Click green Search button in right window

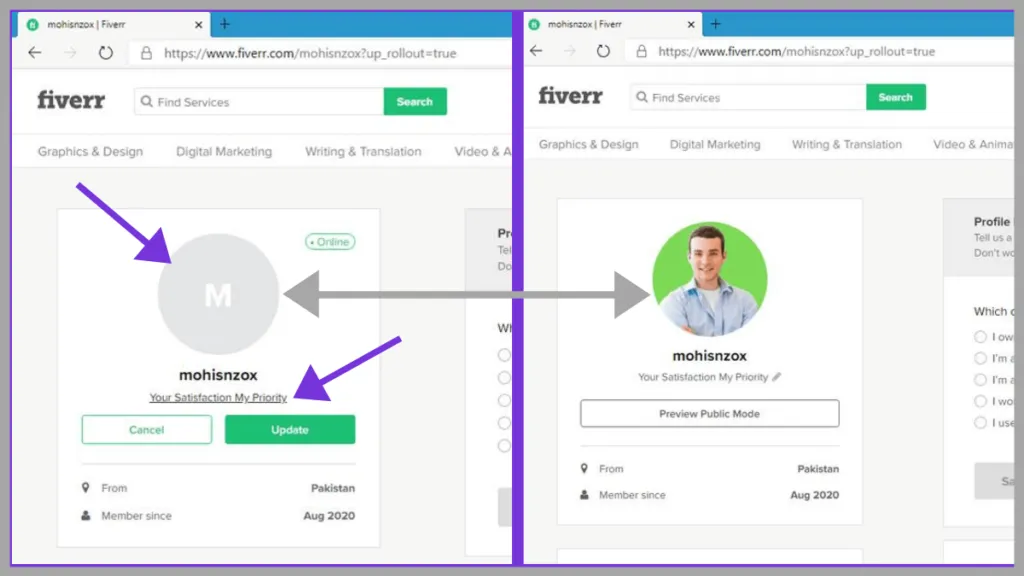point(895,97)
